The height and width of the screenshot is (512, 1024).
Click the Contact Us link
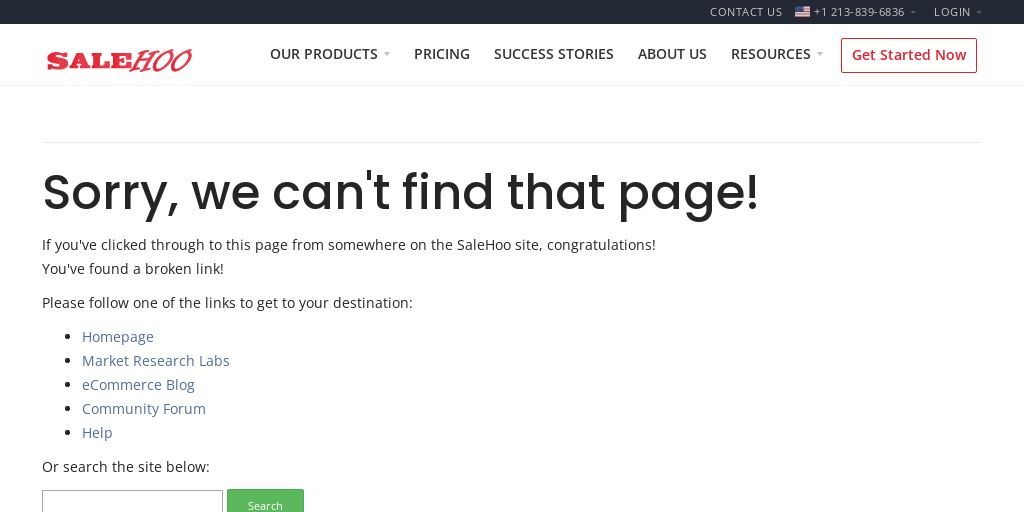(746, 12)
